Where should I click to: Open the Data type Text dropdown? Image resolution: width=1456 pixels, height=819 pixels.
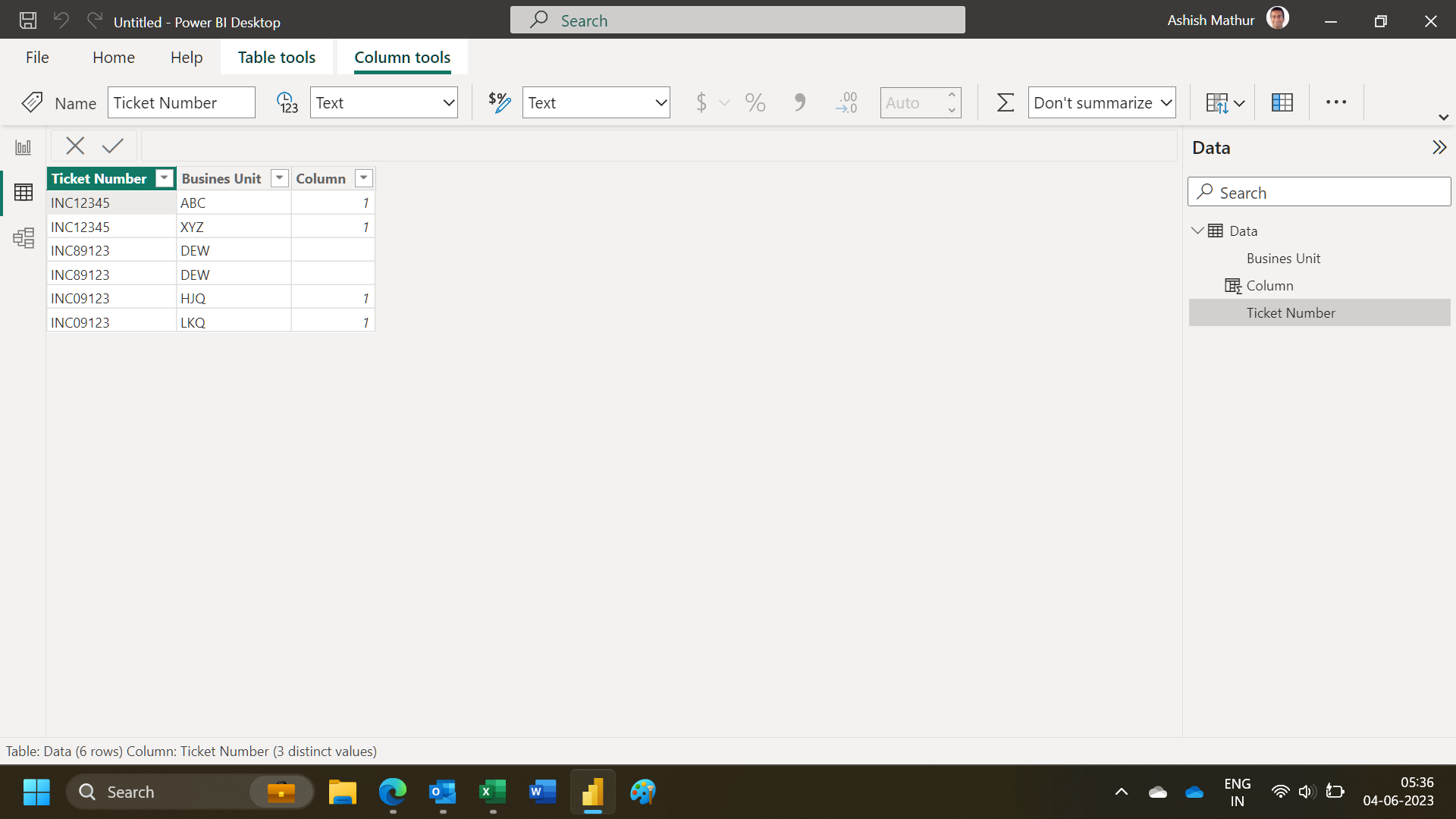coord(384,102)
